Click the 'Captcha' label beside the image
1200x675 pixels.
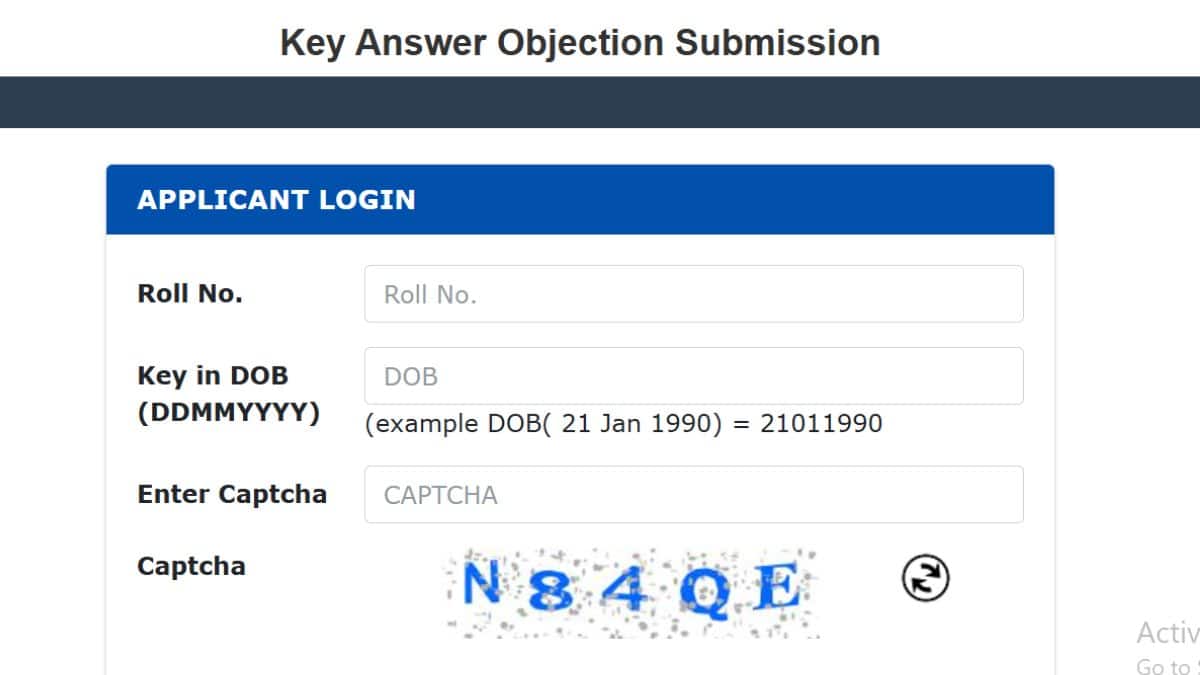coord(191,566)
